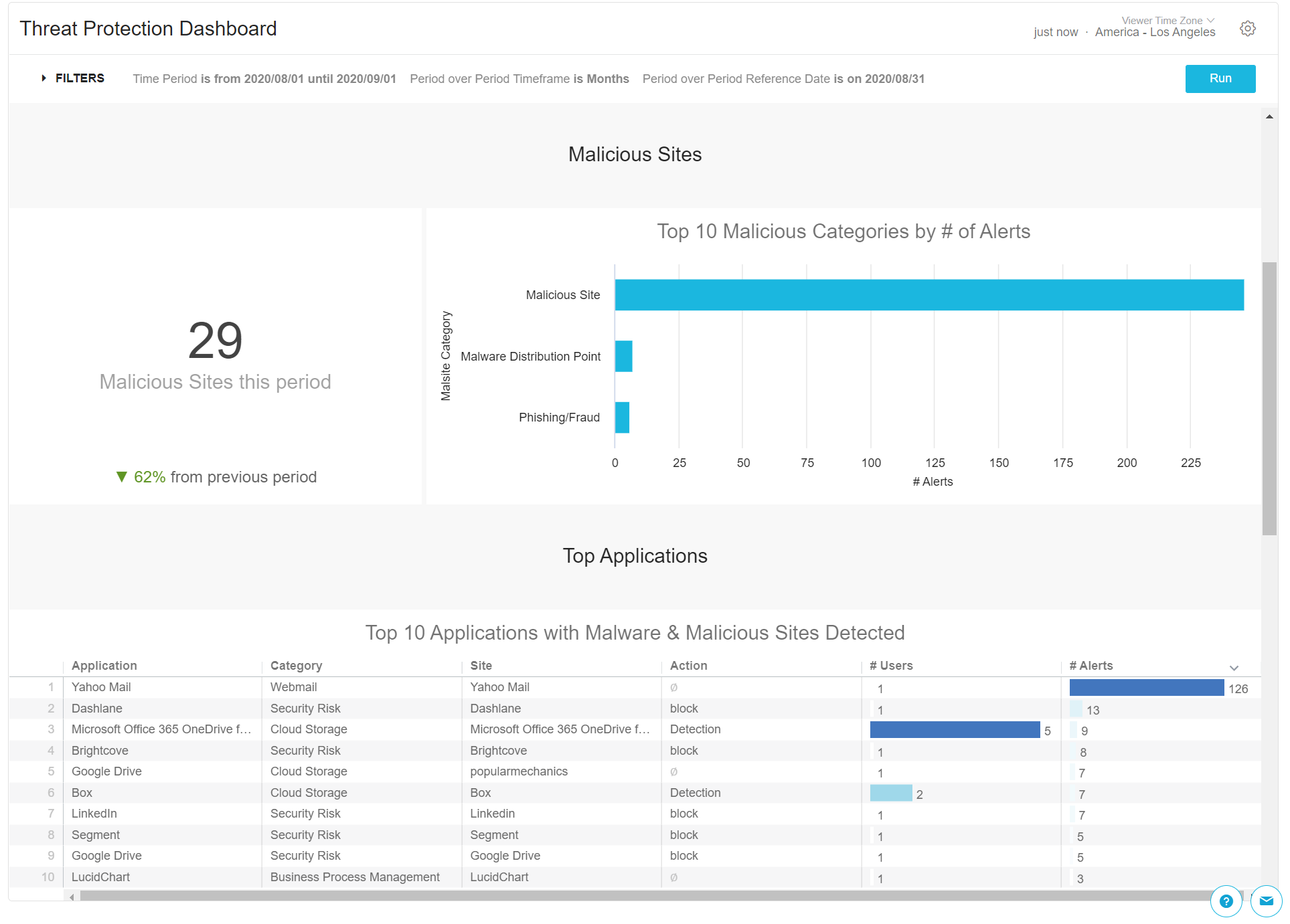Open the mail message icon

1266,901
